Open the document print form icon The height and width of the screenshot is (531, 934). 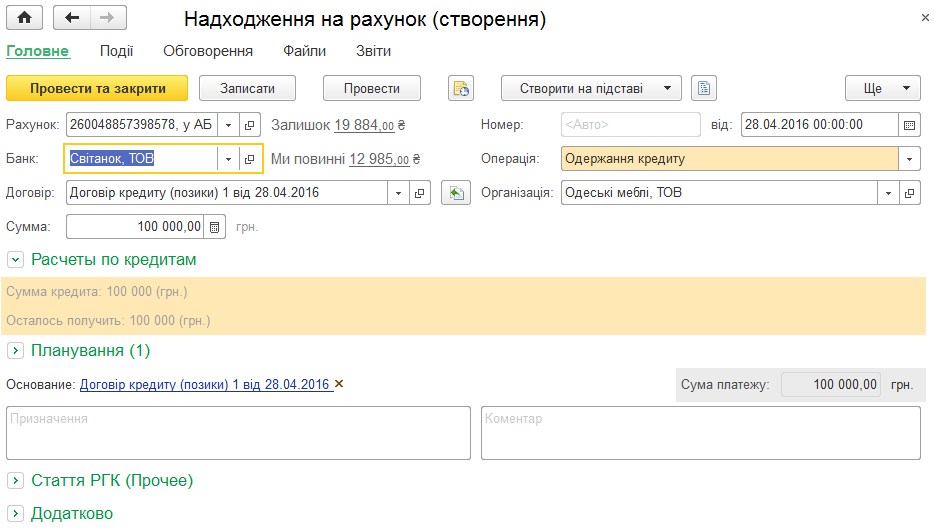tap(704, 88)
